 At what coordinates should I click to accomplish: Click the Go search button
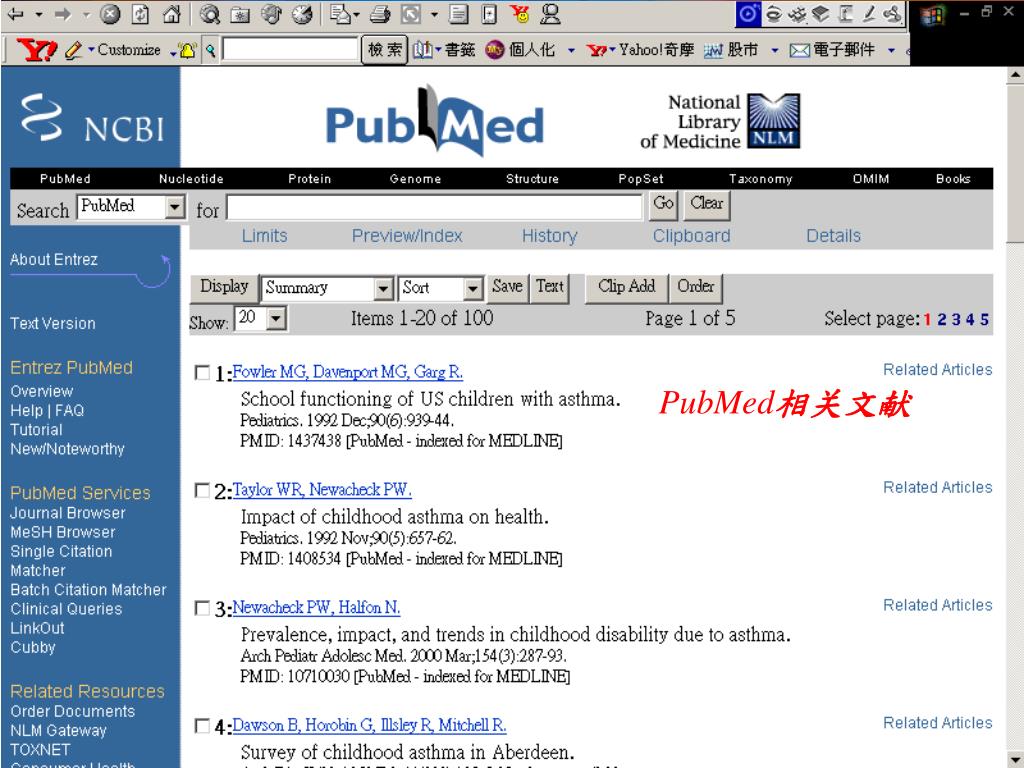pos(664,205)
